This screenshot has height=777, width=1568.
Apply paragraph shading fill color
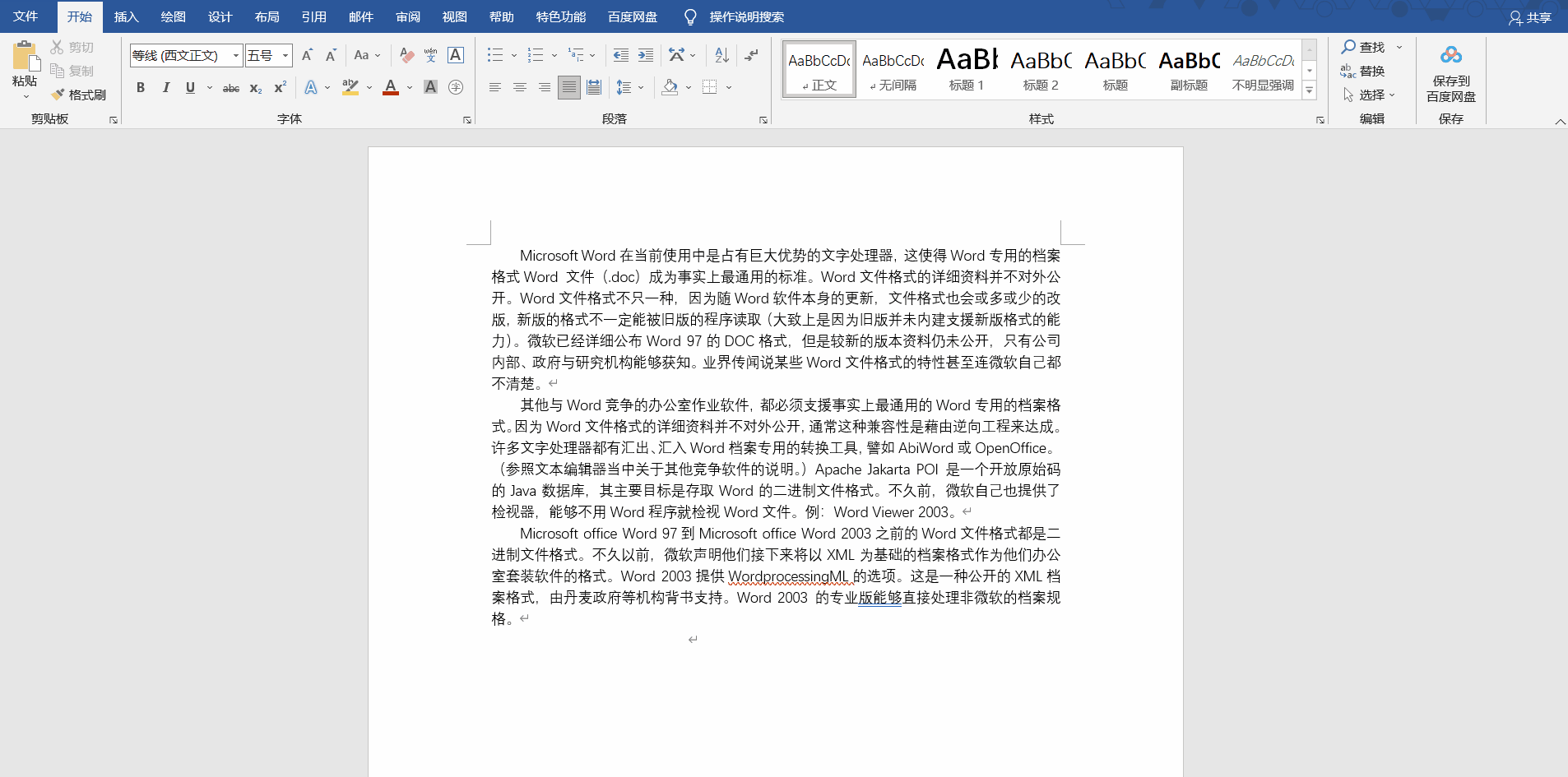(x=670, y=87)
